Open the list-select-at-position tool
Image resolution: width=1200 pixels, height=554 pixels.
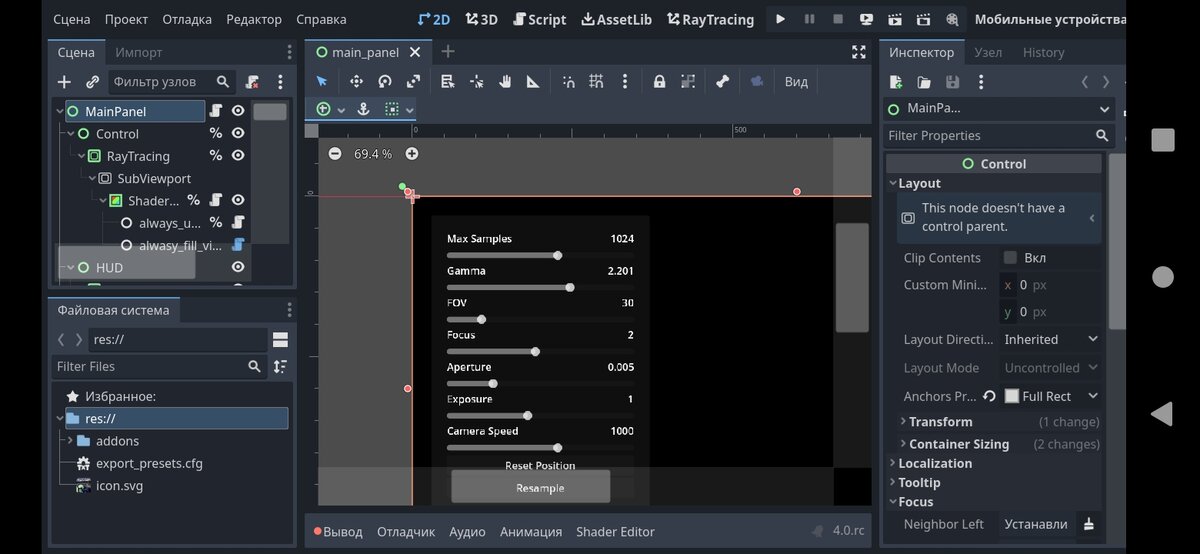448,82
